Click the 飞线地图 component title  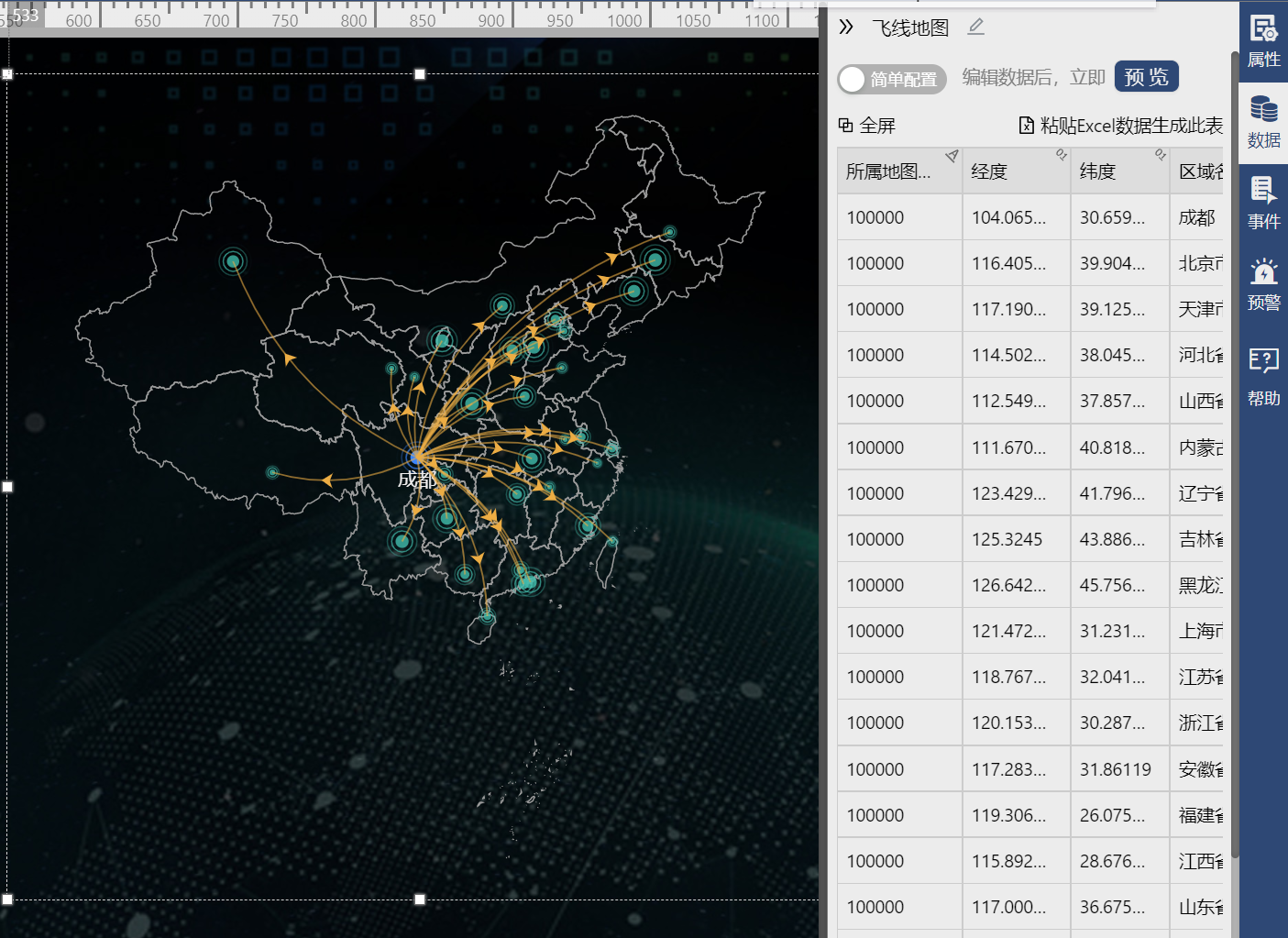pos(909,28)
